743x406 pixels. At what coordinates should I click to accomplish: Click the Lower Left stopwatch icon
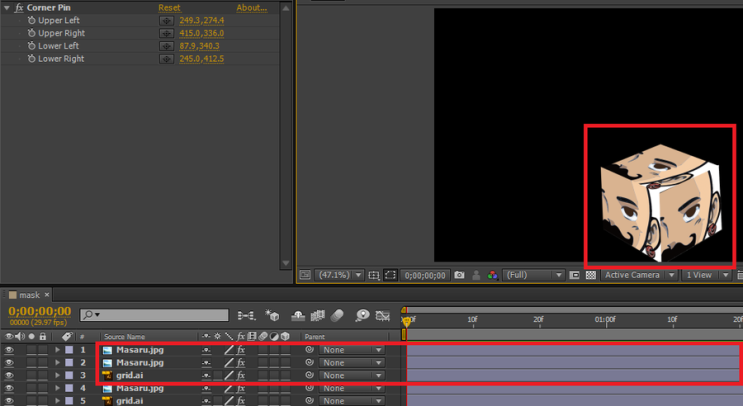click(x=32, y=46)
